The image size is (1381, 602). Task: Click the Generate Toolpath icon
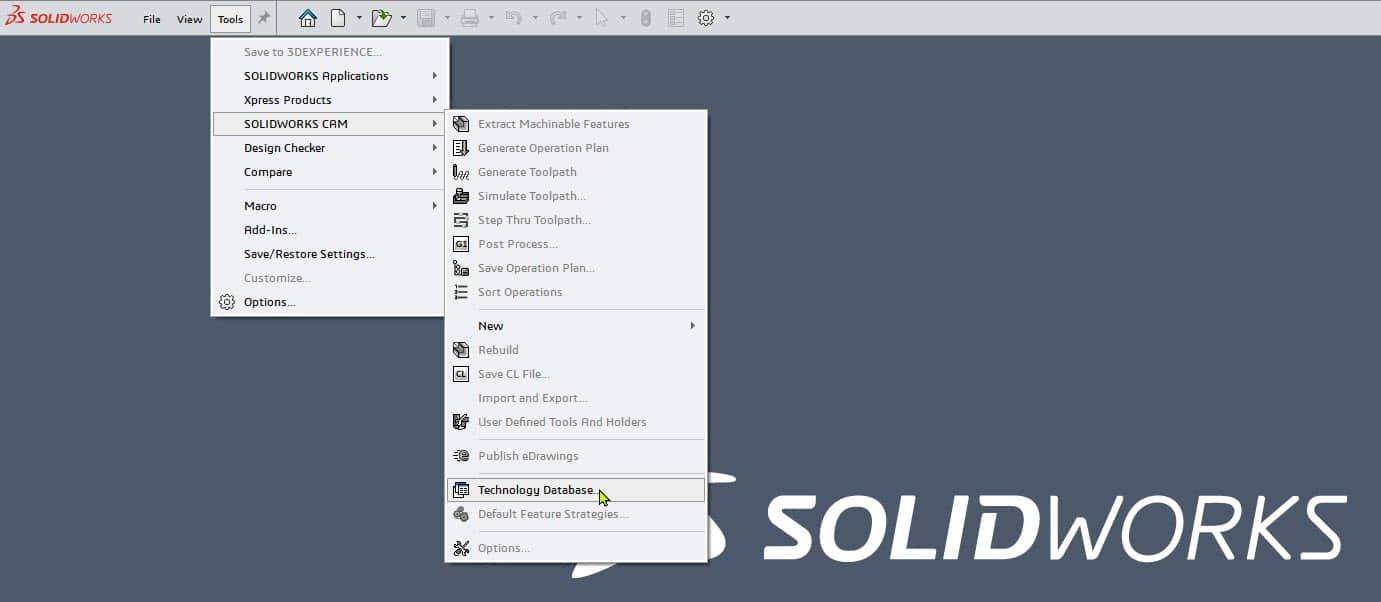pyautogui.click(x=461, y=172)
